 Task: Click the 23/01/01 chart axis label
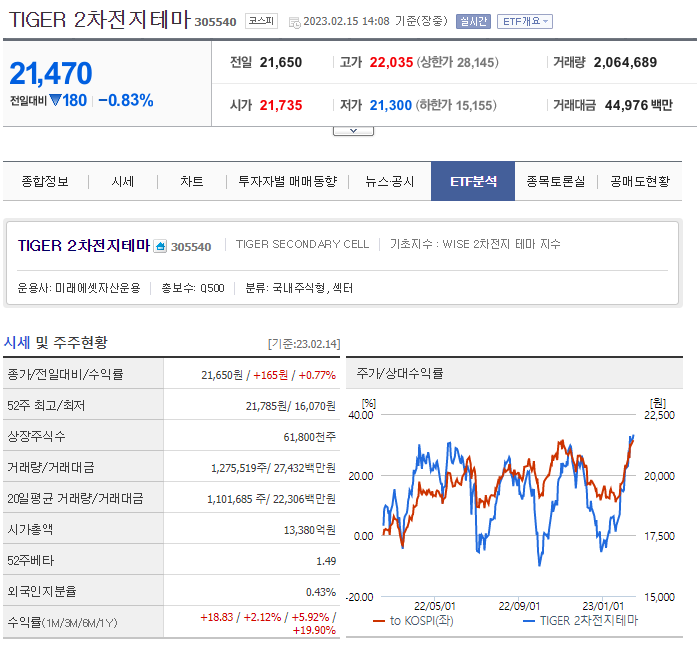coord(603,606)
